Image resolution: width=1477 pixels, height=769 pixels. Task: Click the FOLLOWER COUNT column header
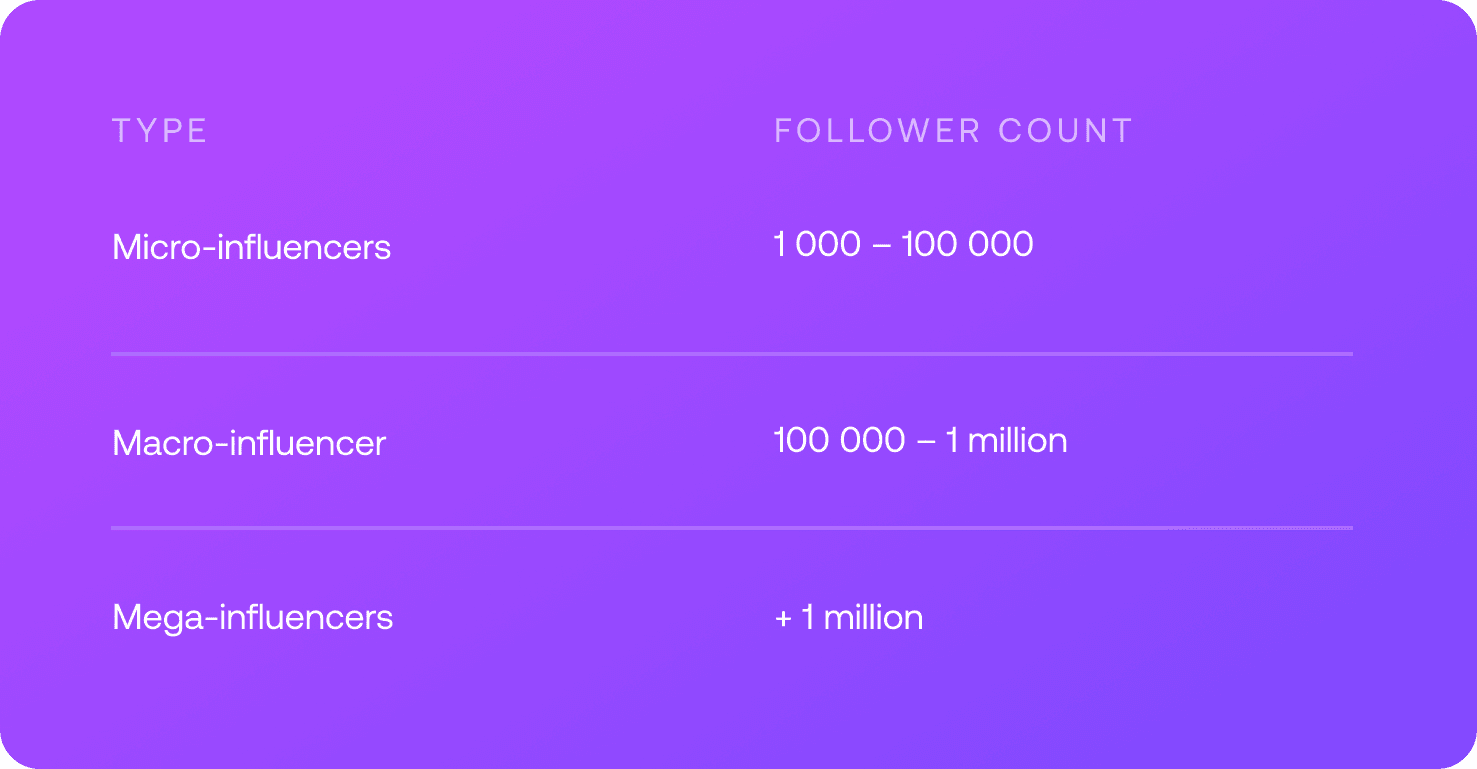point(953,131)
